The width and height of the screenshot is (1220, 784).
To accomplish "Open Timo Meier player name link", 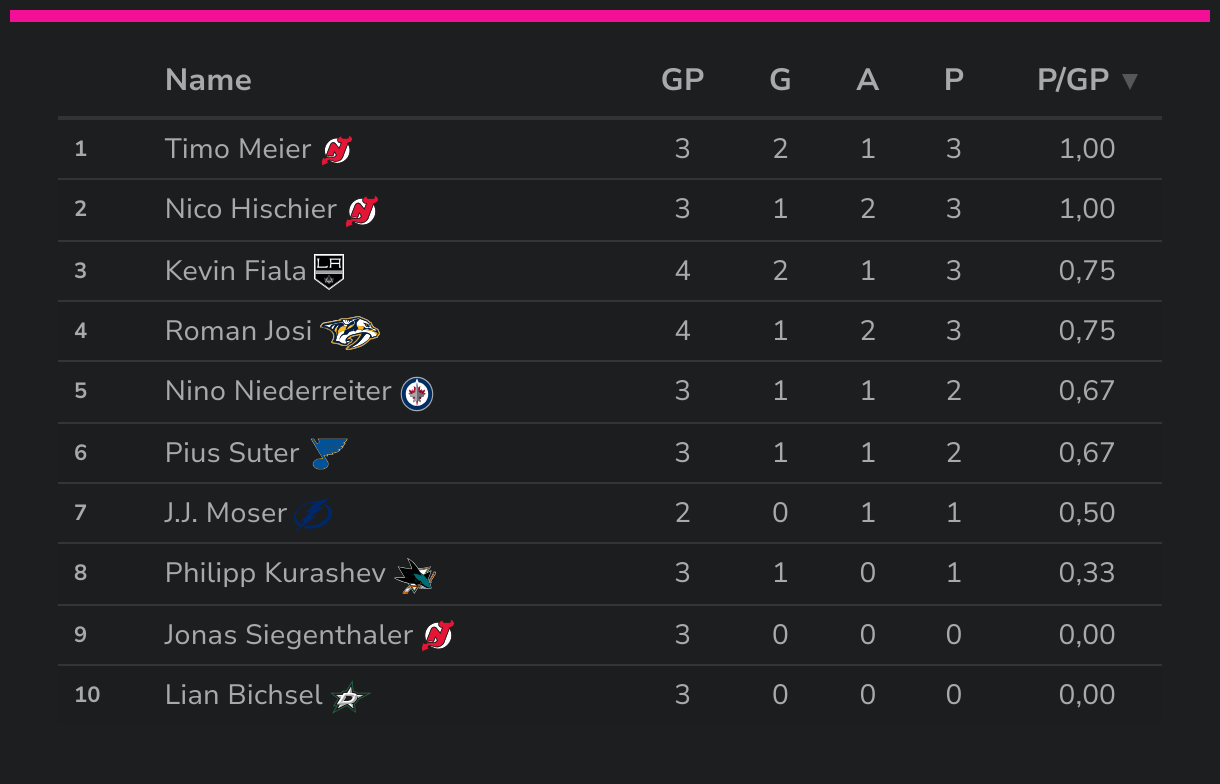I will 238,149.
